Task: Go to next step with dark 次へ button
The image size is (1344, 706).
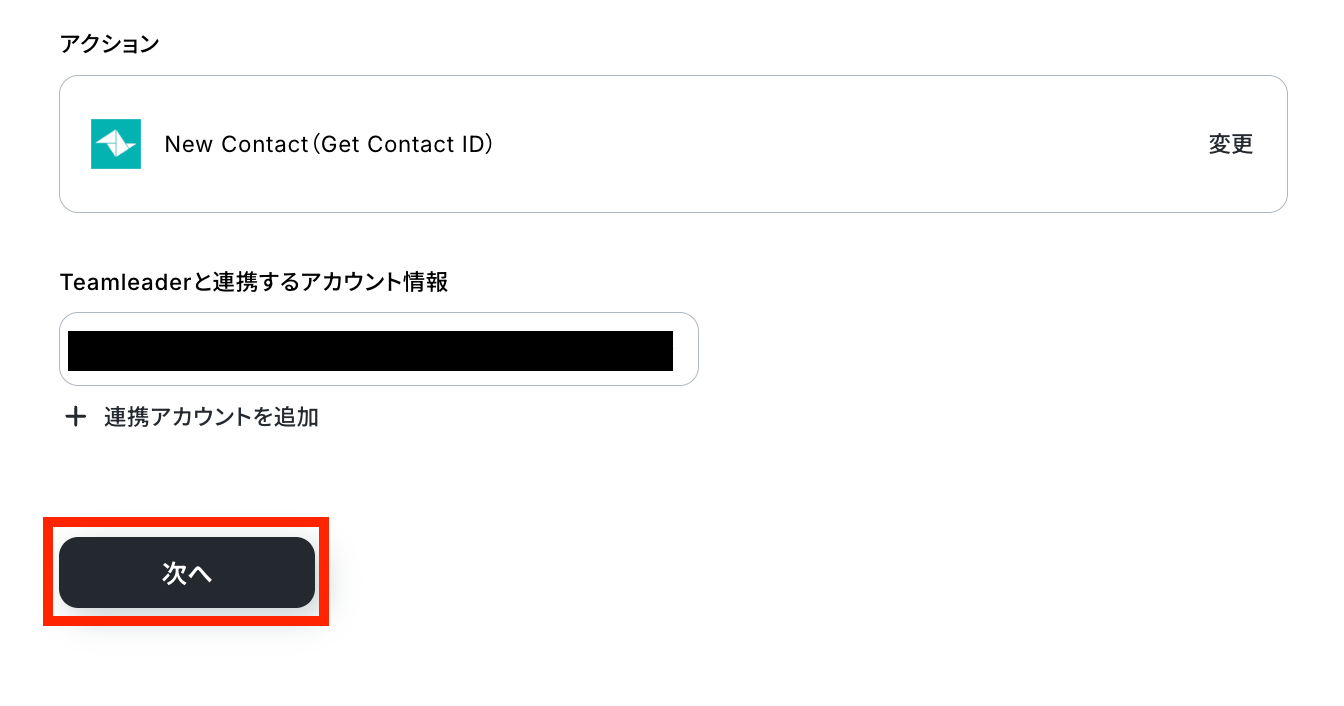Action: pos(187,573)
